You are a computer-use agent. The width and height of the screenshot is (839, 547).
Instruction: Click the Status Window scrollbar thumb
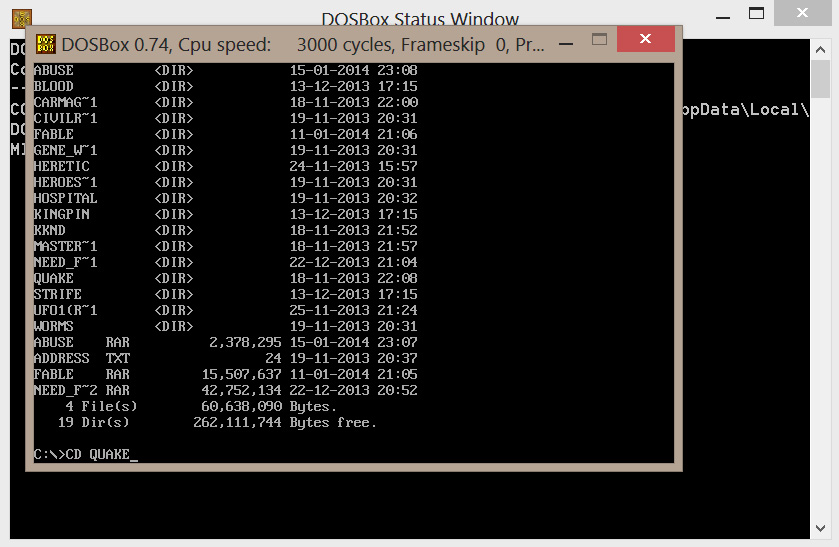(x=820, y=79)
